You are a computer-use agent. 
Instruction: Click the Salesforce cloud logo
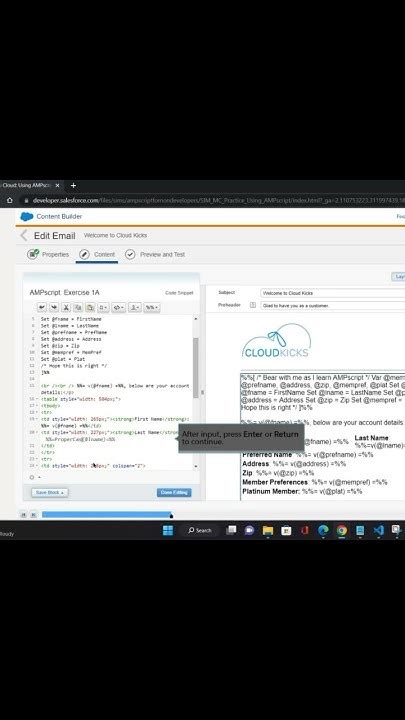27,216
